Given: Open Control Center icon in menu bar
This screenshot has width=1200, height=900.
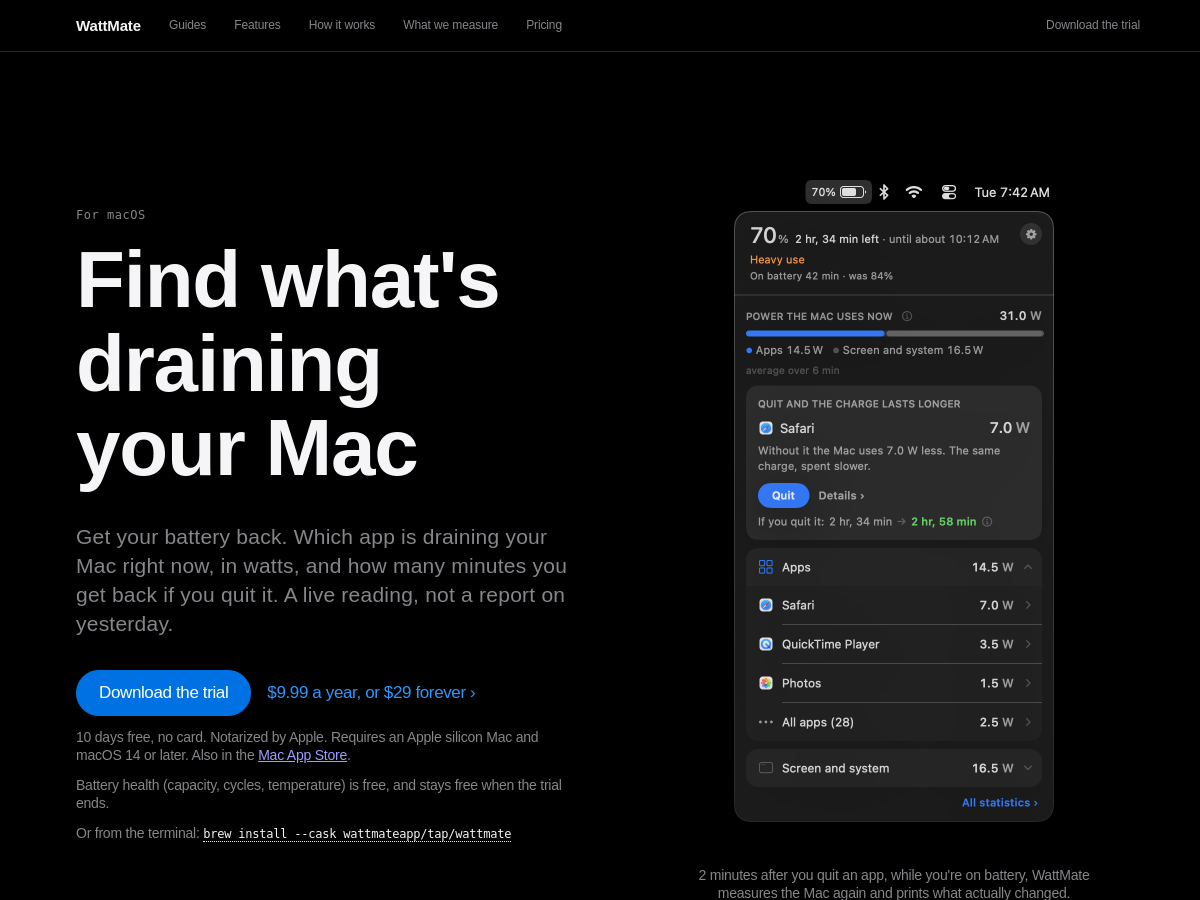Looking at the screenshot, I should click(949, 192).
